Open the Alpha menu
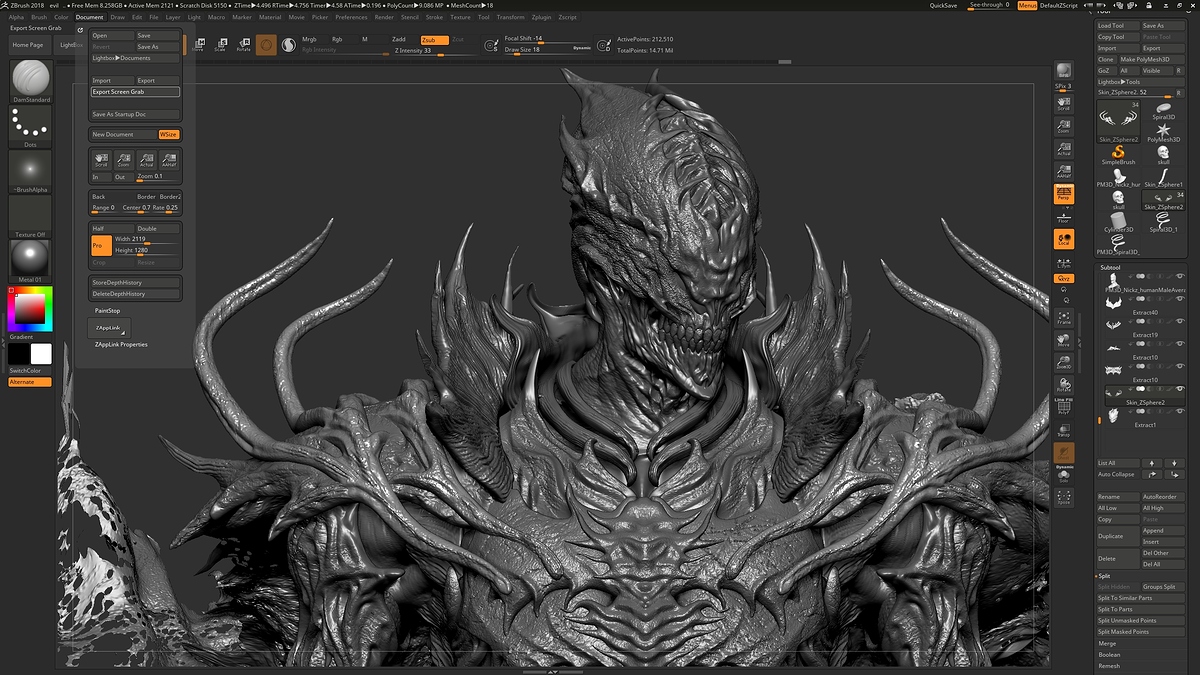This screenshot has height=675, width=1200. [16, 17]
